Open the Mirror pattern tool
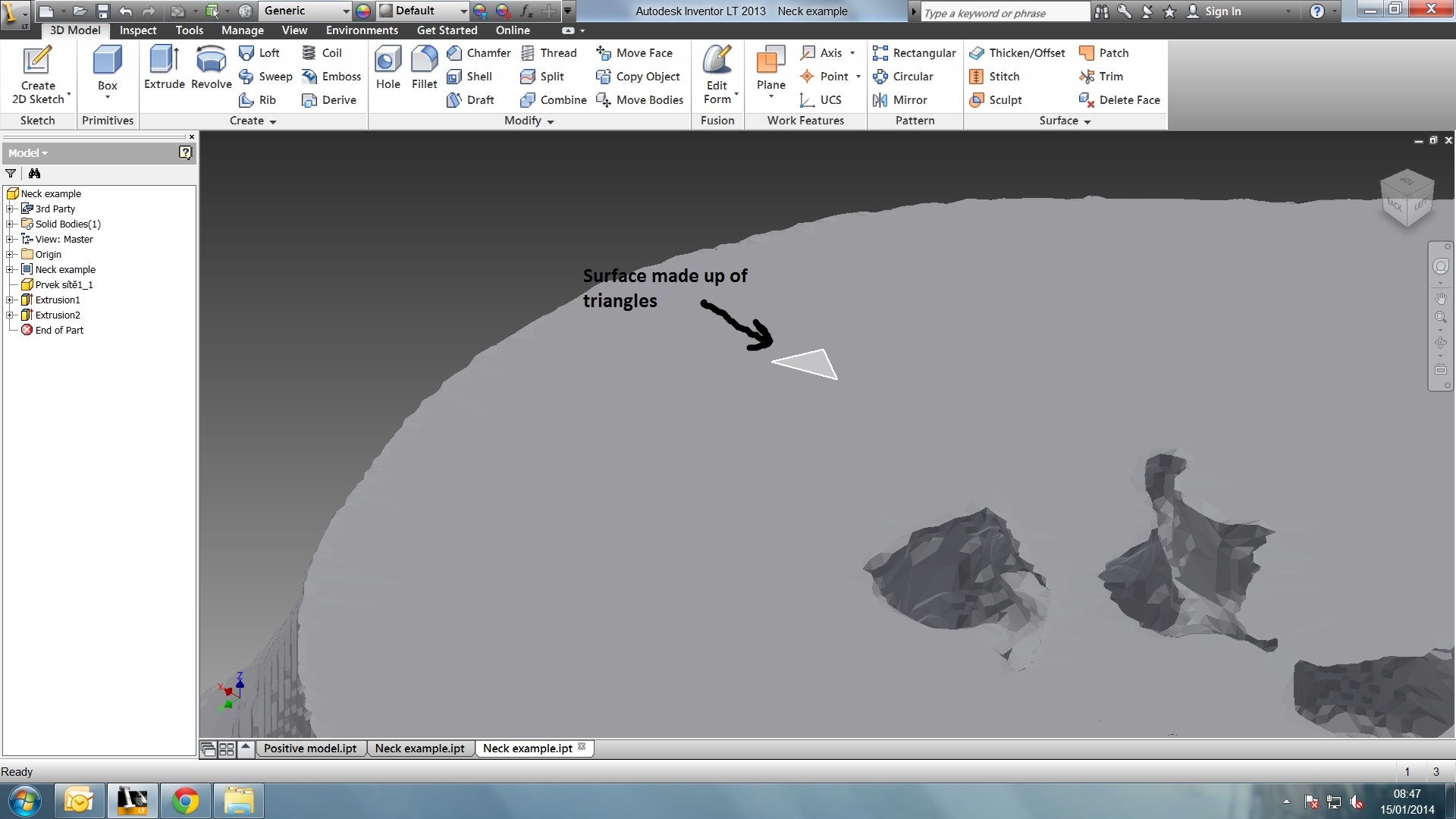This screenshot has height=819, width=1456. coord(902,99)
